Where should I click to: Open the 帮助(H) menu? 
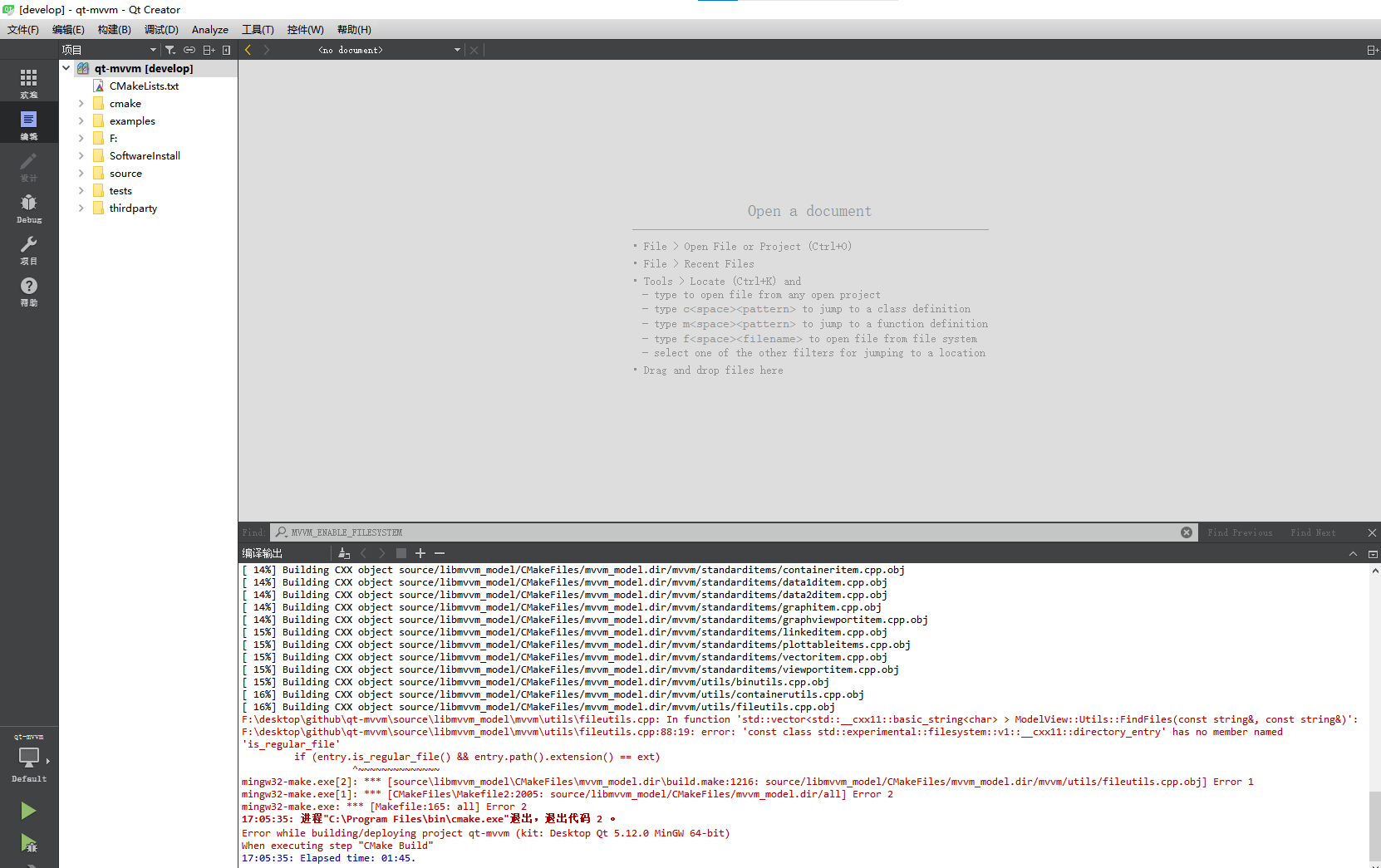(x=354, y=30)
